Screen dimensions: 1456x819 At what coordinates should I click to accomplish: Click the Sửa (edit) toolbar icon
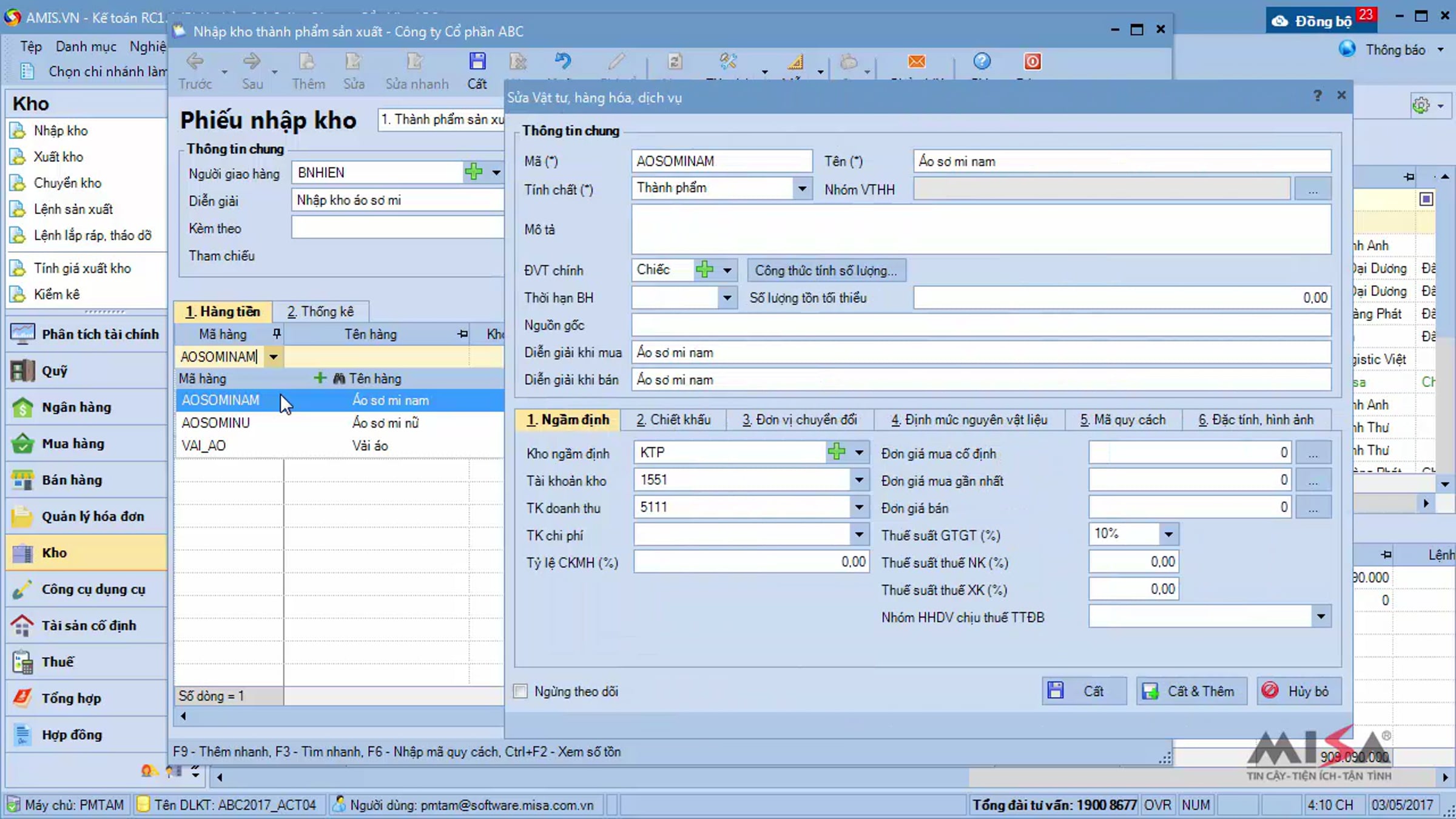354,61
